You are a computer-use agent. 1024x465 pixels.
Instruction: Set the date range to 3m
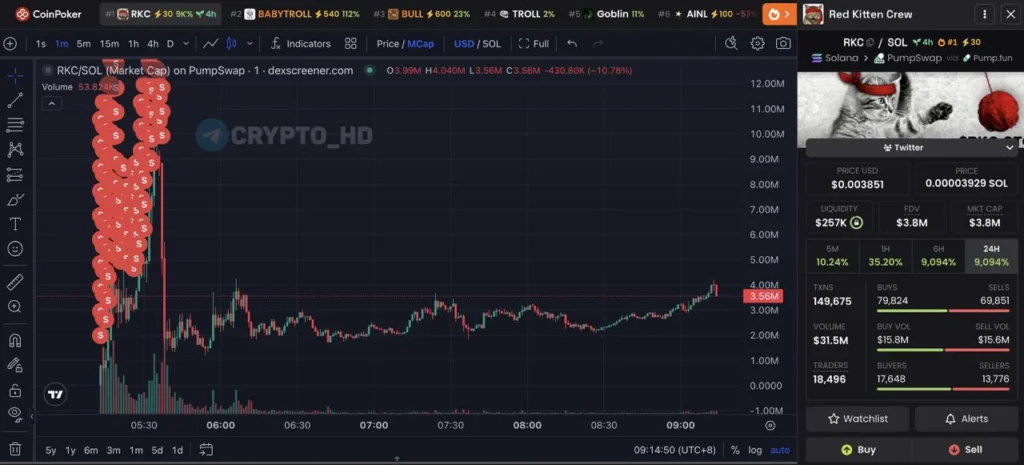pyautogui.click(x=114, y=450)
